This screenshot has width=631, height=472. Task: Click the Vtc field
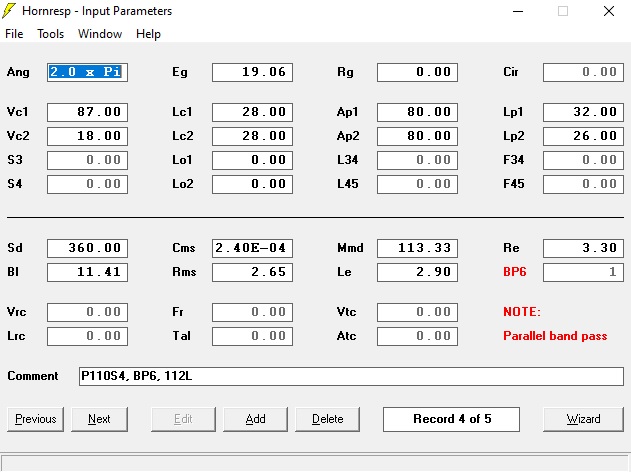click(x=417, y=312)
